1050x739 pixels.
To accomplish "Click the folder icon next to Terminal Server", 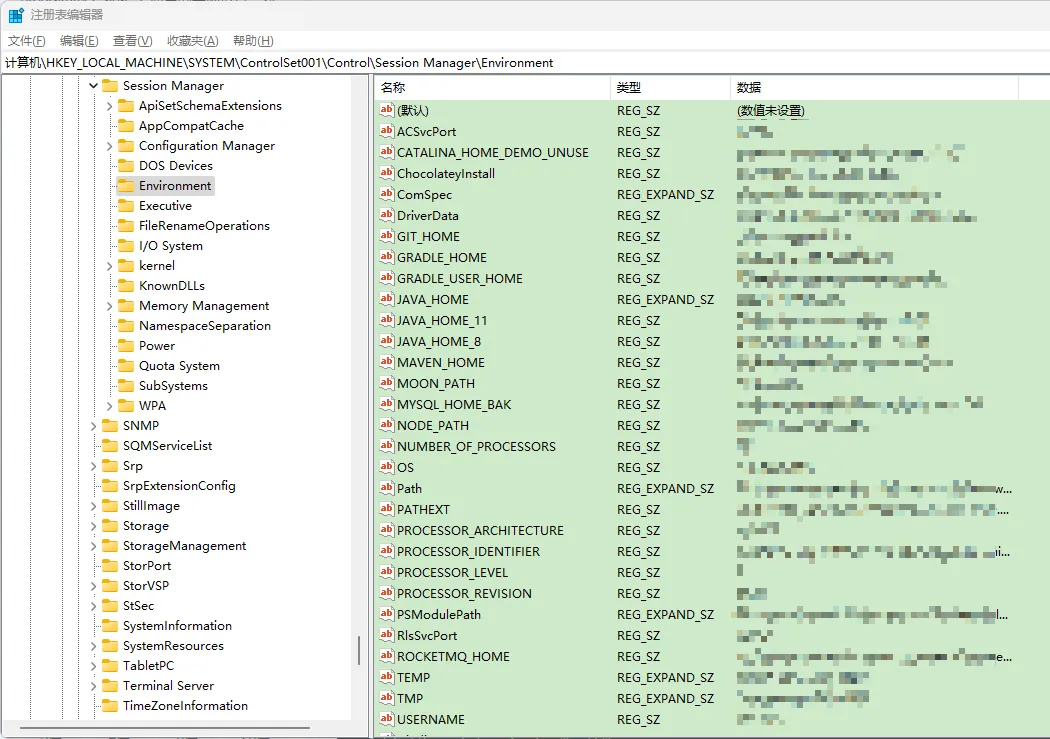I will (x=109, y=686).
